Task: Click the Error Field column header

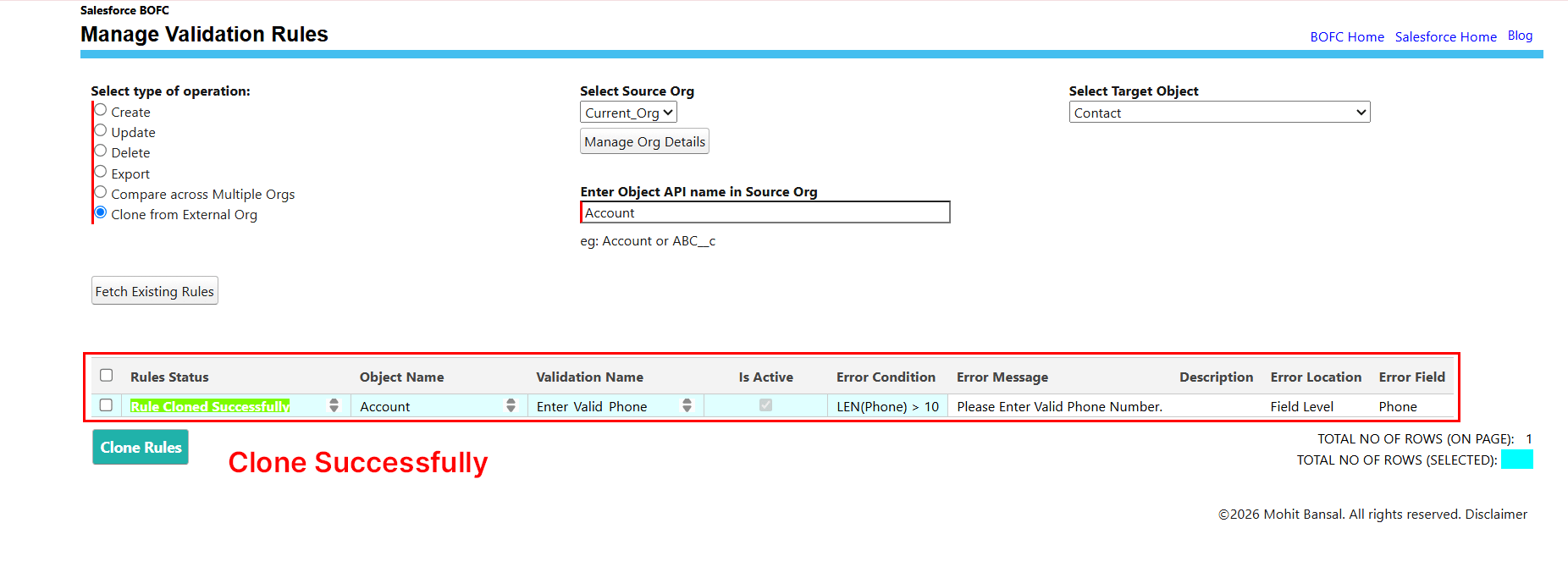Action: pyautogui.click(x=1411, y=377)
